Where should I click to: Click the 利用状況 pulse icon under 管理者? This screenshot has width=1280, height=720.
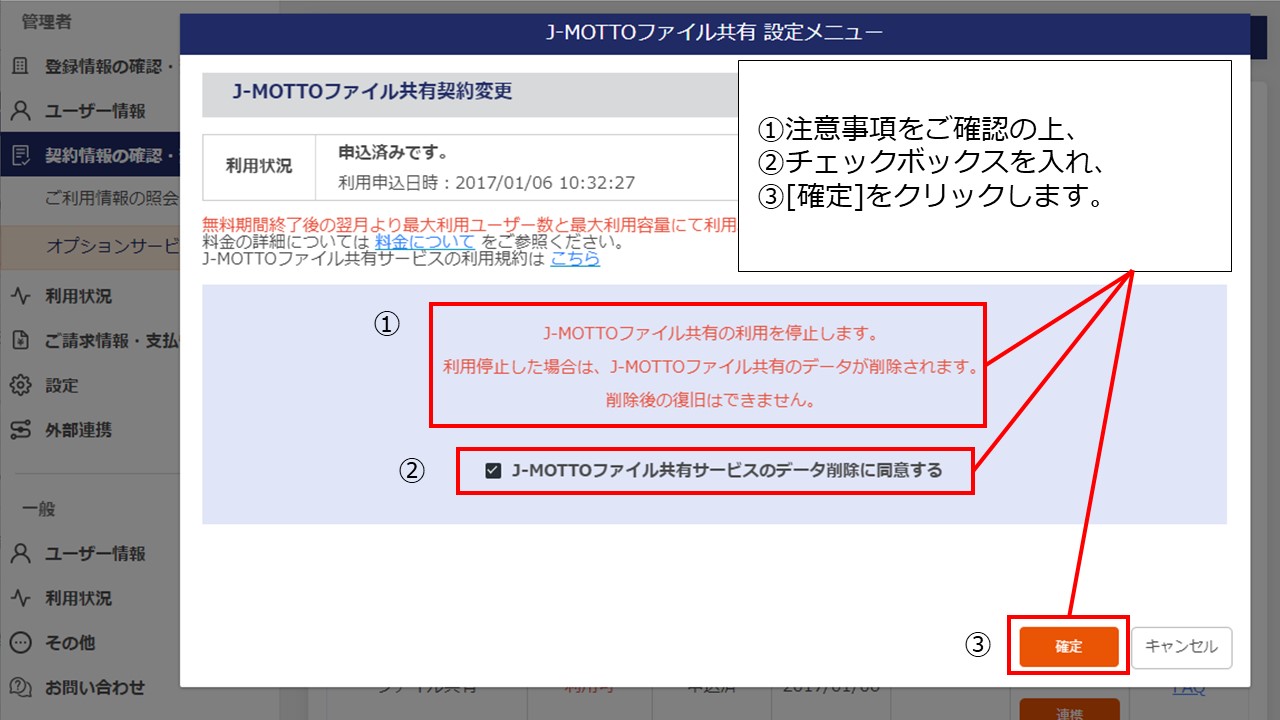(x=20, y=296)
